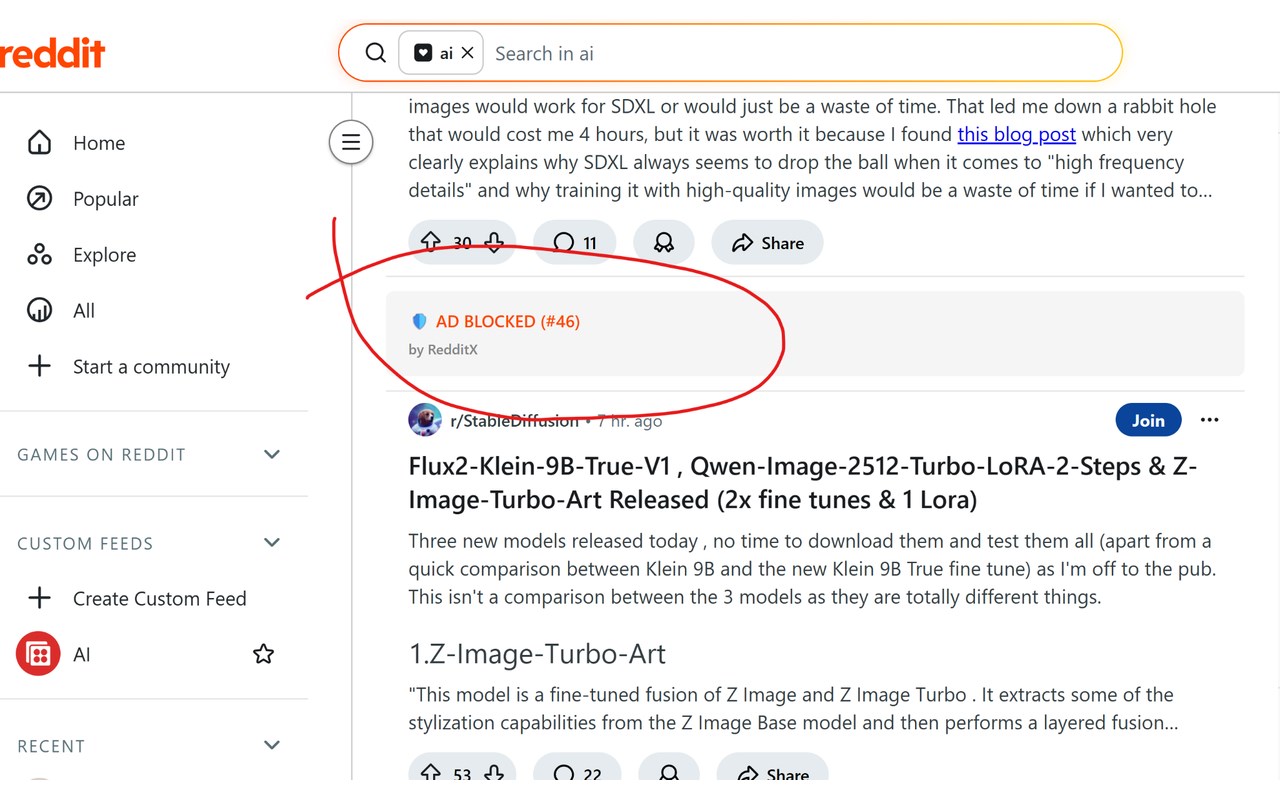Viewport: 1280px width, 800px height.
Task: Open the Flux2-Klein-9B-True-V1 post title
Action: 803,482
